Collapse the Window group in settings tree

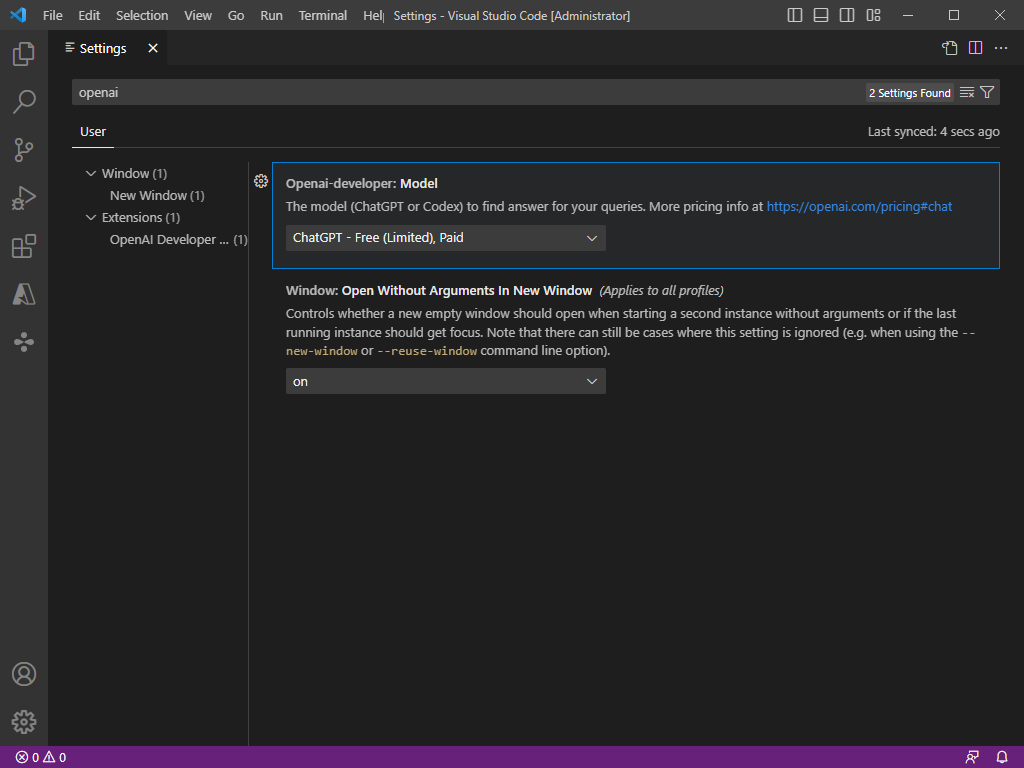91,173
